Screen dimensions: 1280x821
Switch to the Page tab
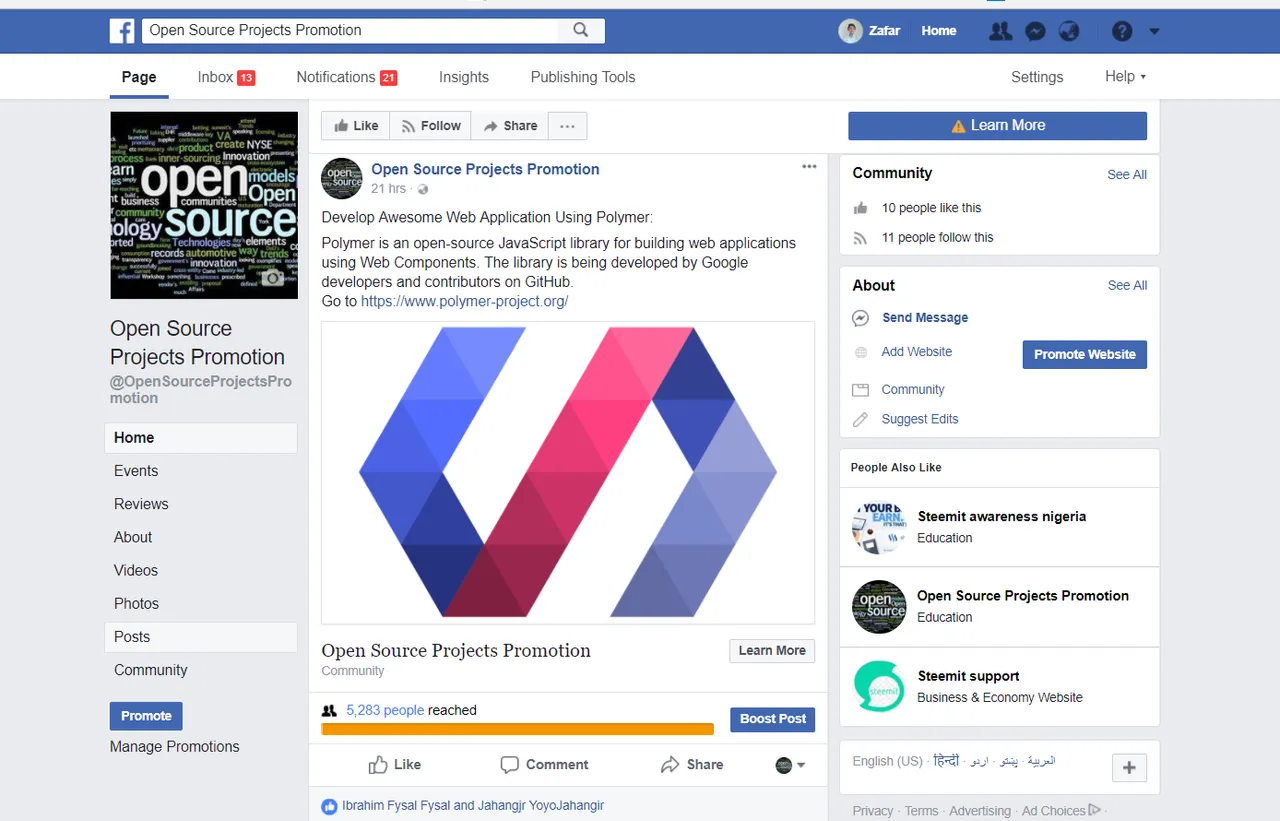(x=139, y=77)
